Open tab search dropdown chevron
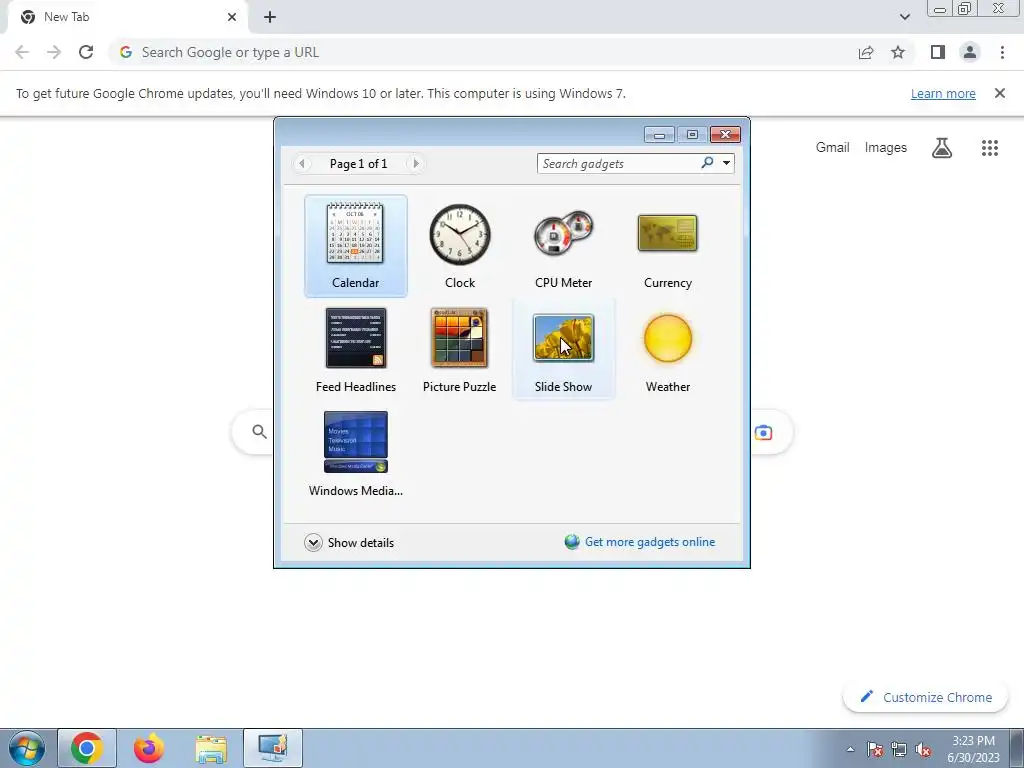Image resolution: width=1024 pixels, height=768 pixels. click(904, 17)
